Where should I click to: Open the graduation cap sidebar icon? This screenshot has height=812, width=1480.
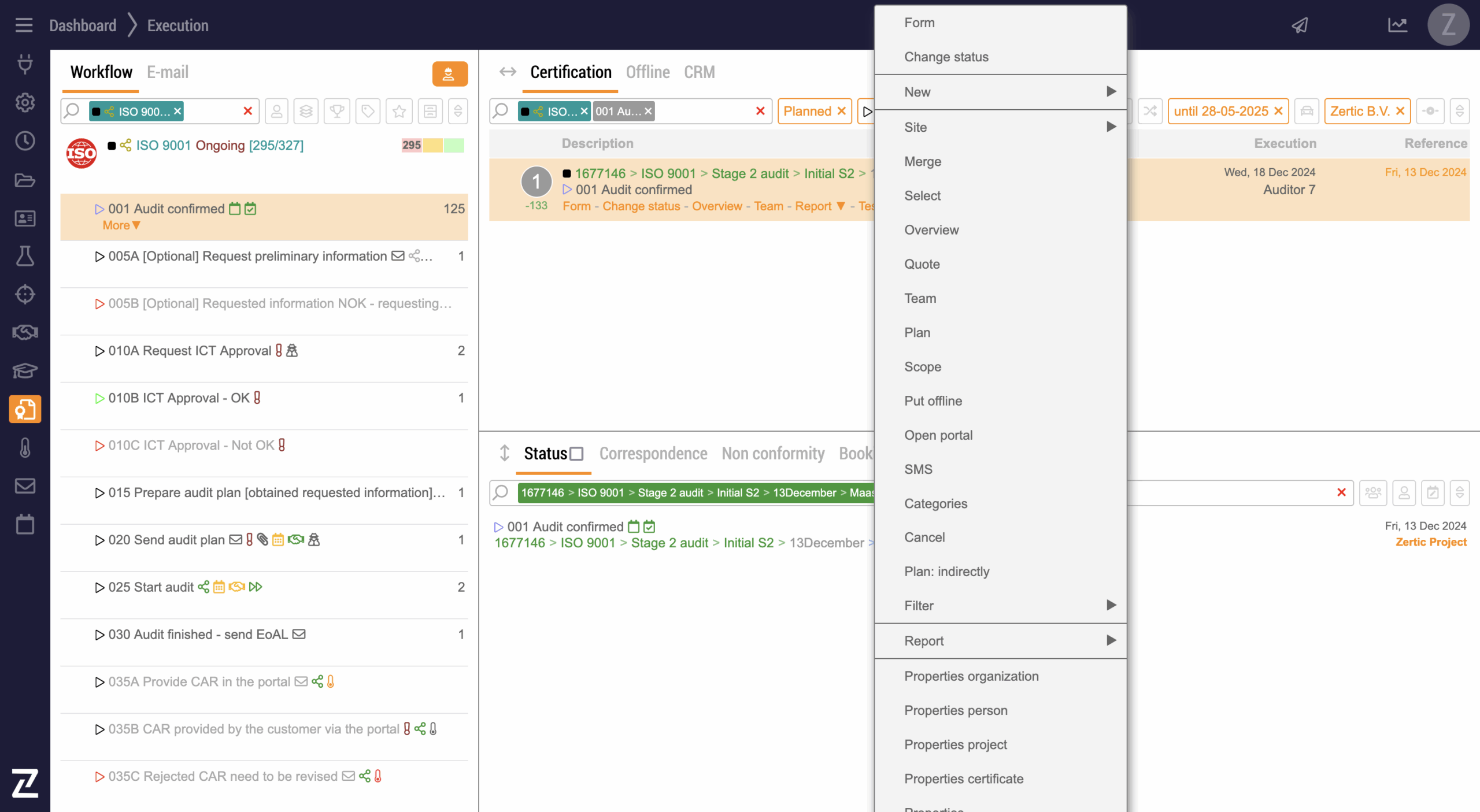coord(25,370)
